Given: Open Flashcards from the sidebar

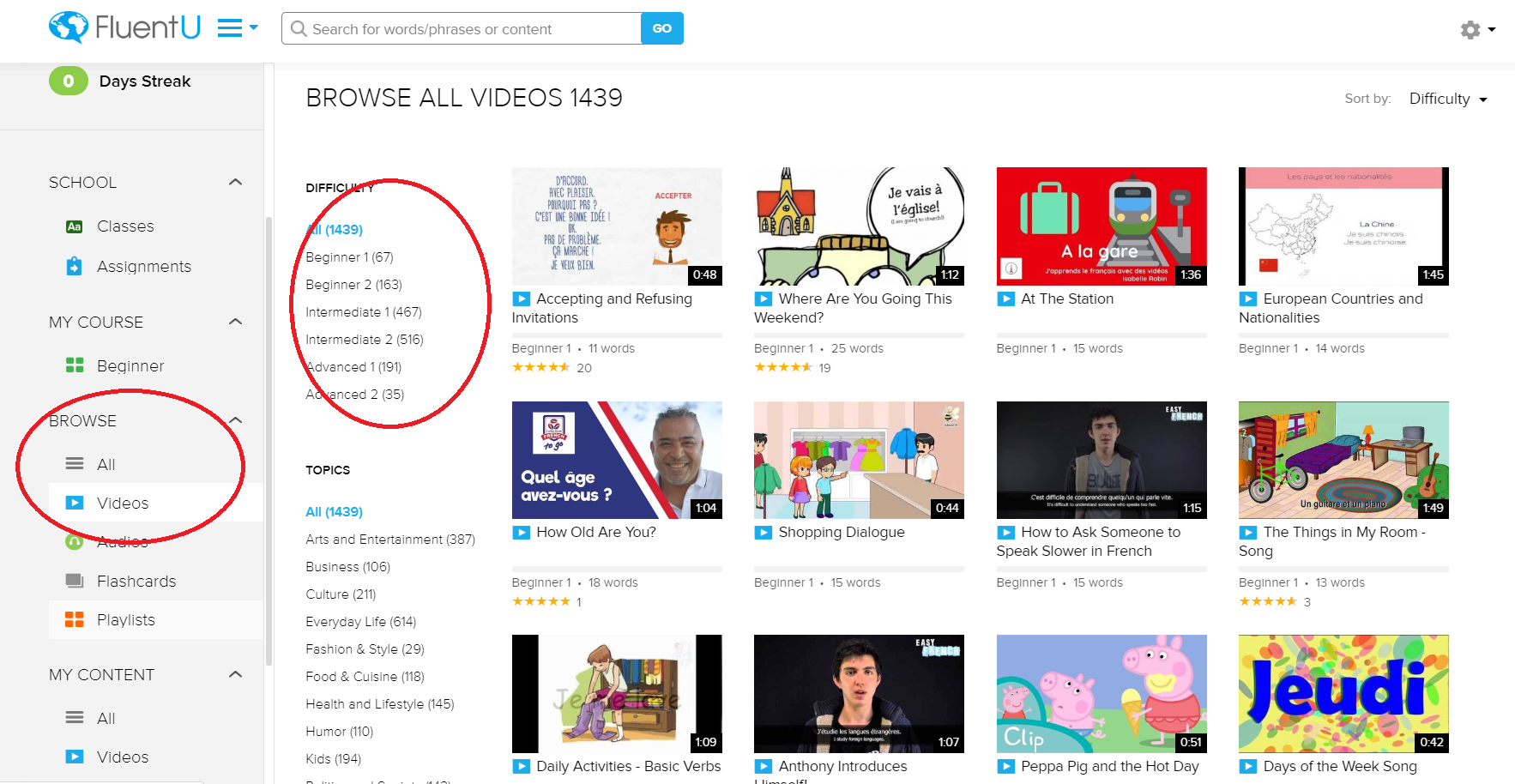Looking at the screenshot, I should point(136,582).
